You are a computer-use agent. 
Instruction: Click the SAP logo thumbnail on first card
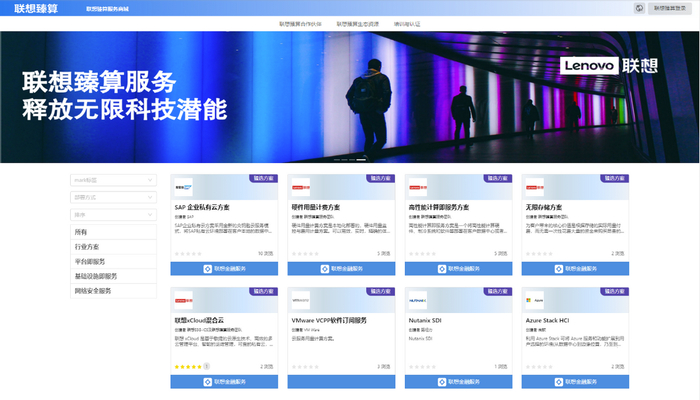click(x=183, y=188)
